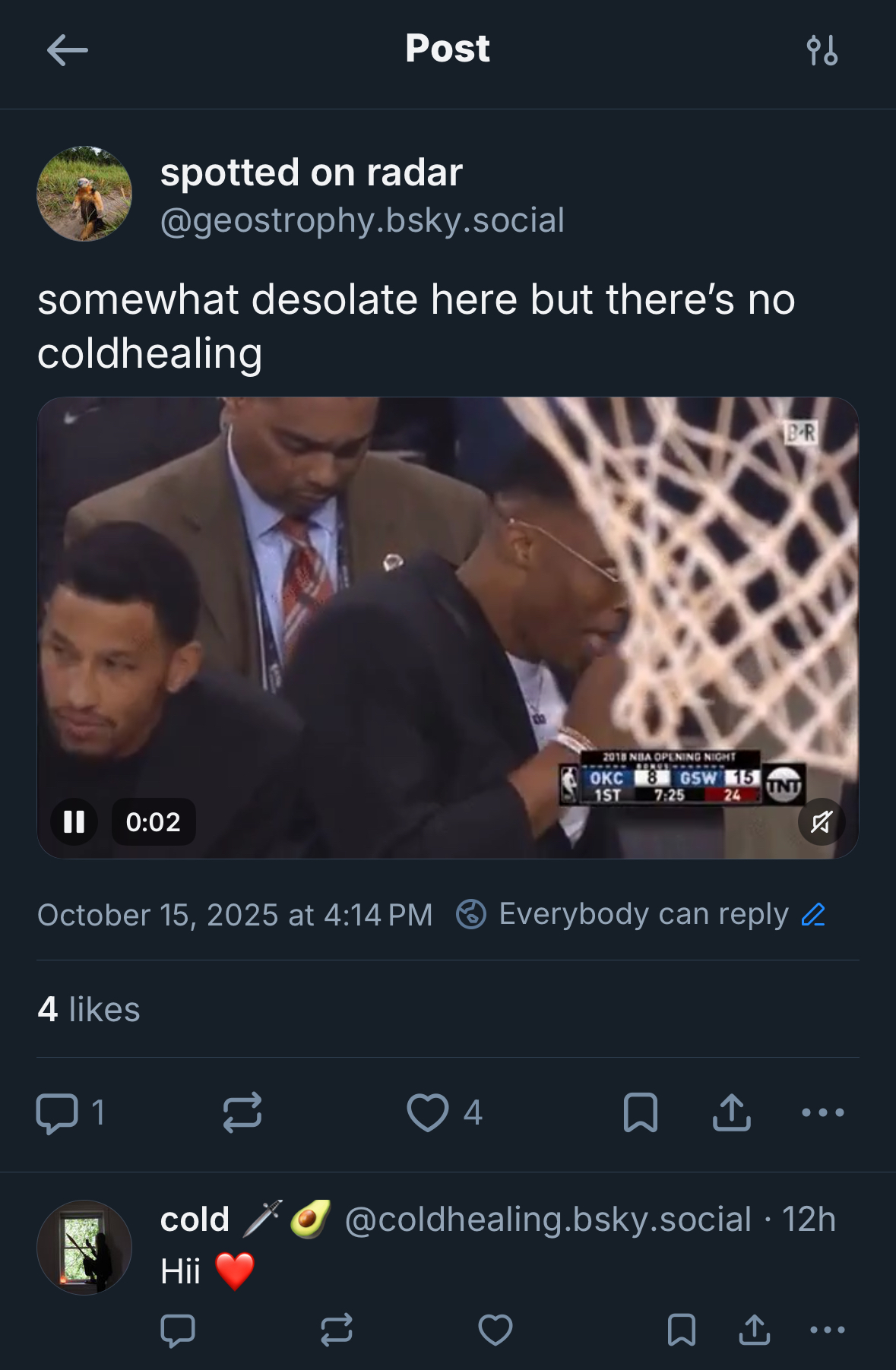
Task: Like the post with 4 likes
Action: click(x=428, y=1113)
